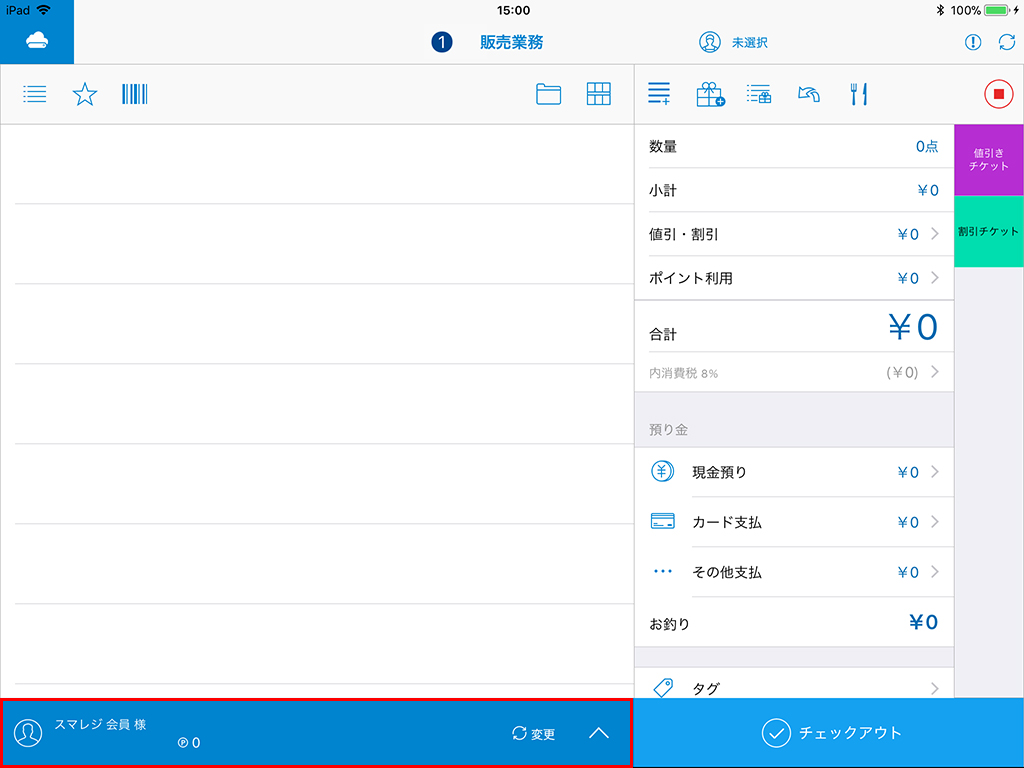Viewport: 1024px width, 768px height.
Task: Expand the 内消費税 8% detail chevron
Action: (x=935, y=372)
